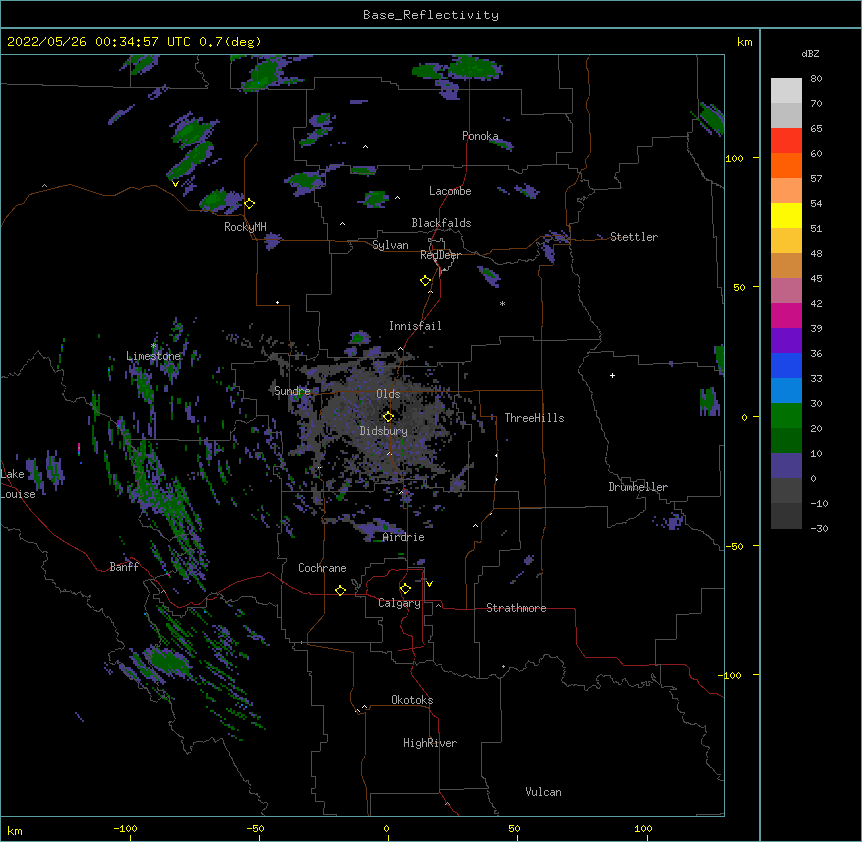
Task: Click the yellow diamond marker near RockyMH
Action: click(249, 204)
